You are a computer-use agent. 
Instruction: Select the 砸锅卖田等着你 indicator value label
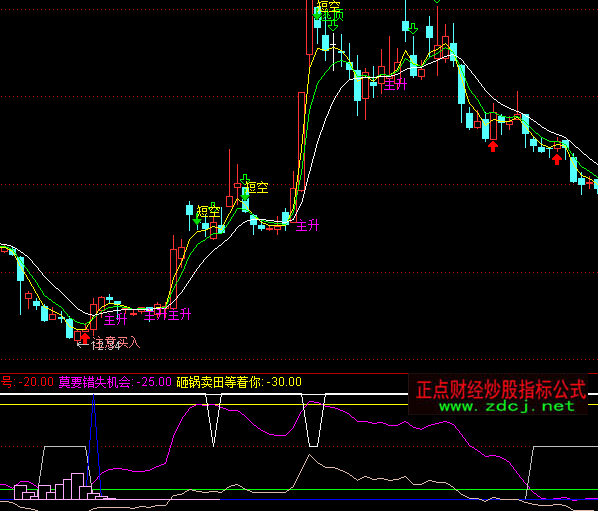click(239, 382)
